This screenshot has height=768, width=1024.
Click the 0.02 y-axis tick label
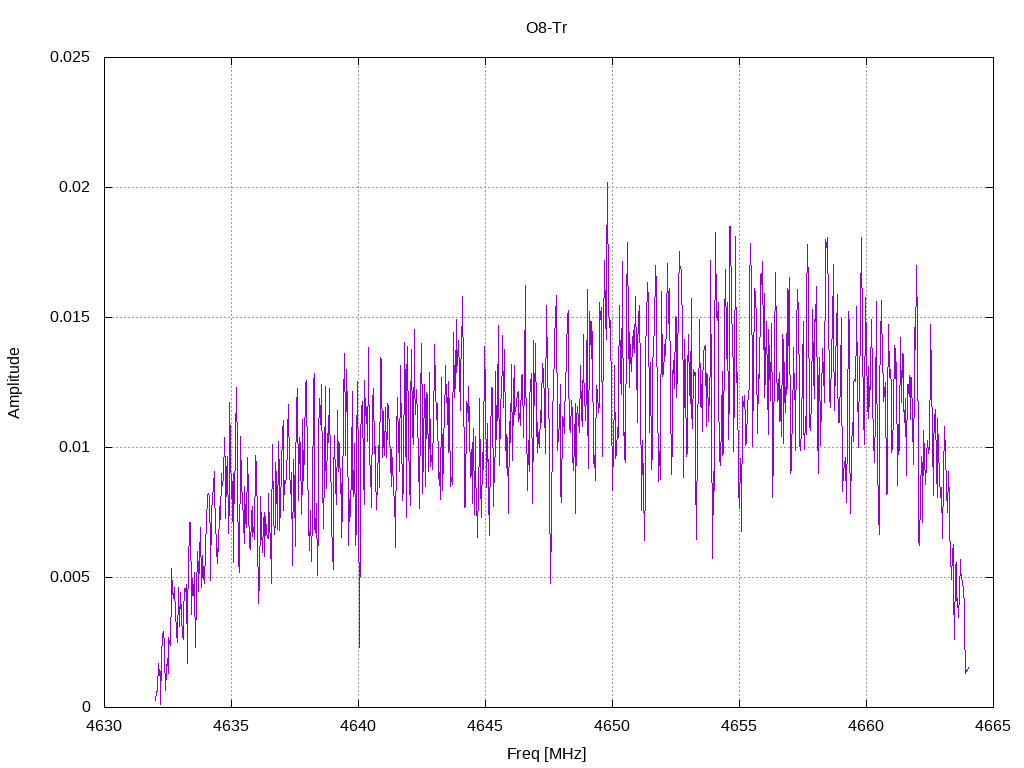74,187
